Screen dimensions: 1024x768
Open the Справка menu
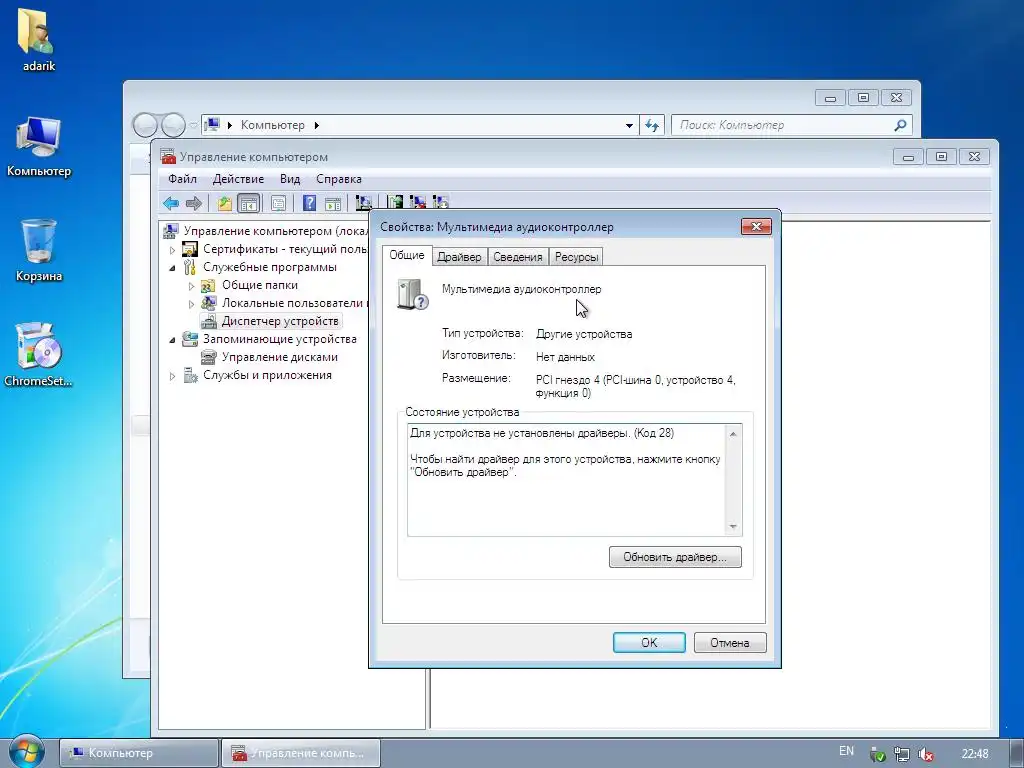tap(339, 179)
